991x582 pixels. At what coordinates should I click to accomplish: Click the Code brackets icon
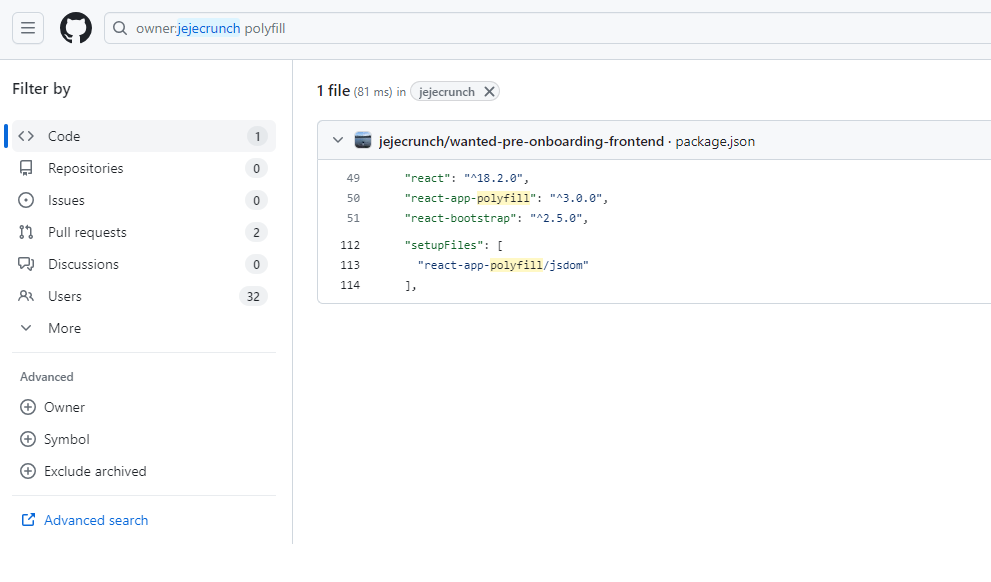coord(26,136)
